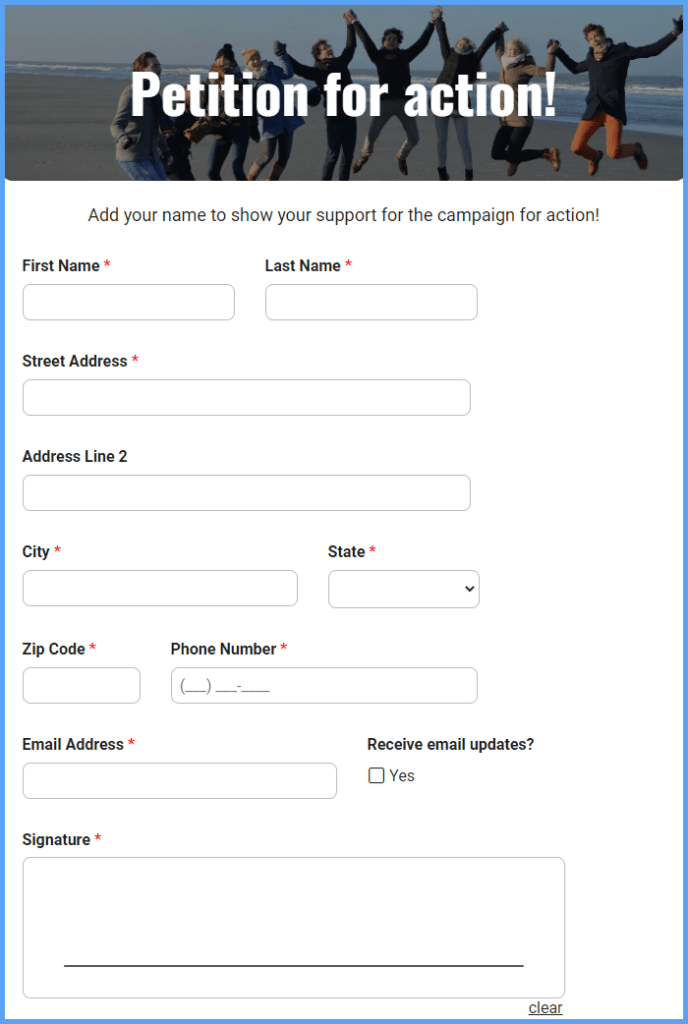Click the Address Line 2 field
This screenshot has height=1024, width=688.
pos(246,492)
